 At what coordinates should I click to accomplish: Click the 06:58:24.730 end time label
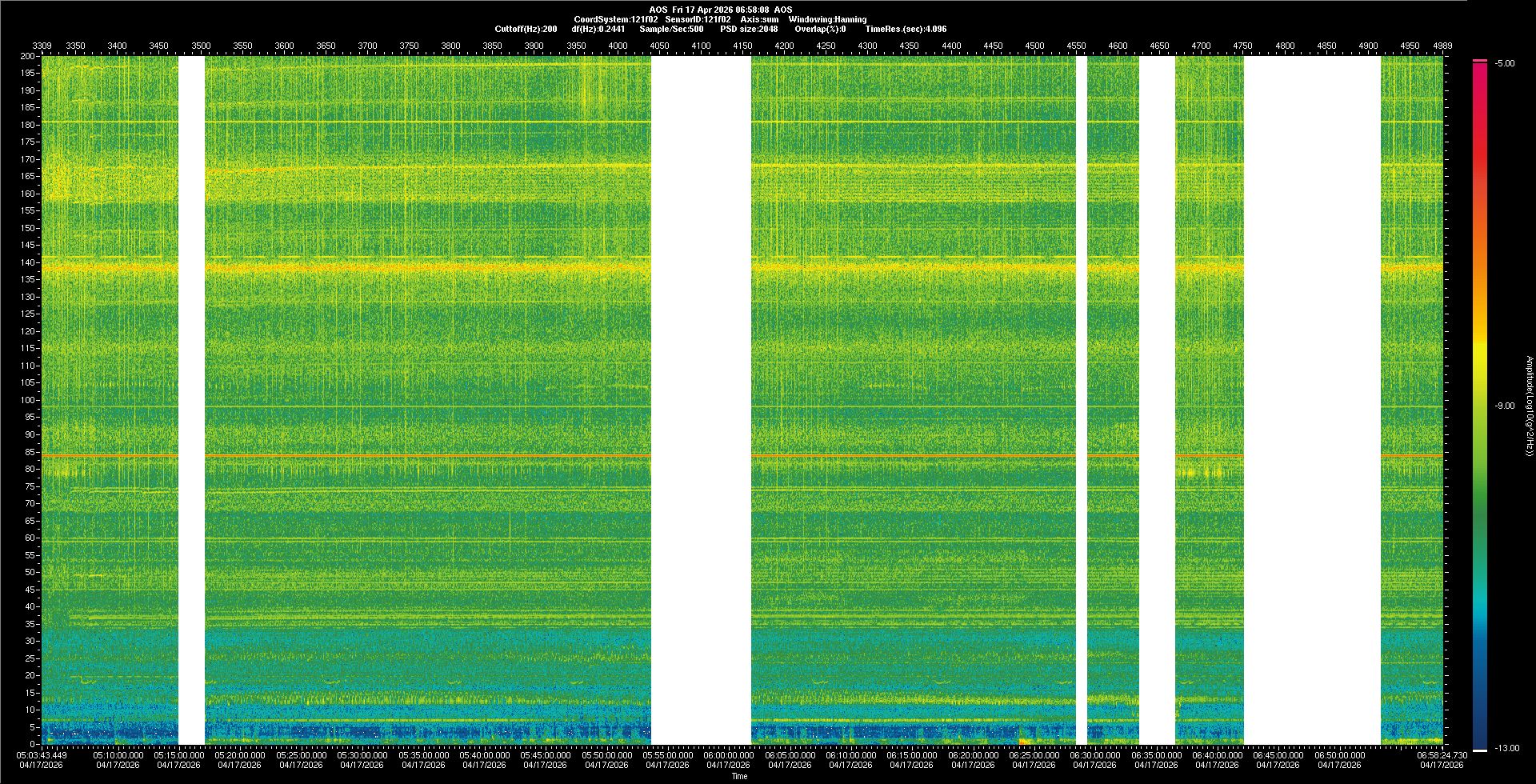(x=1442, y=754)
